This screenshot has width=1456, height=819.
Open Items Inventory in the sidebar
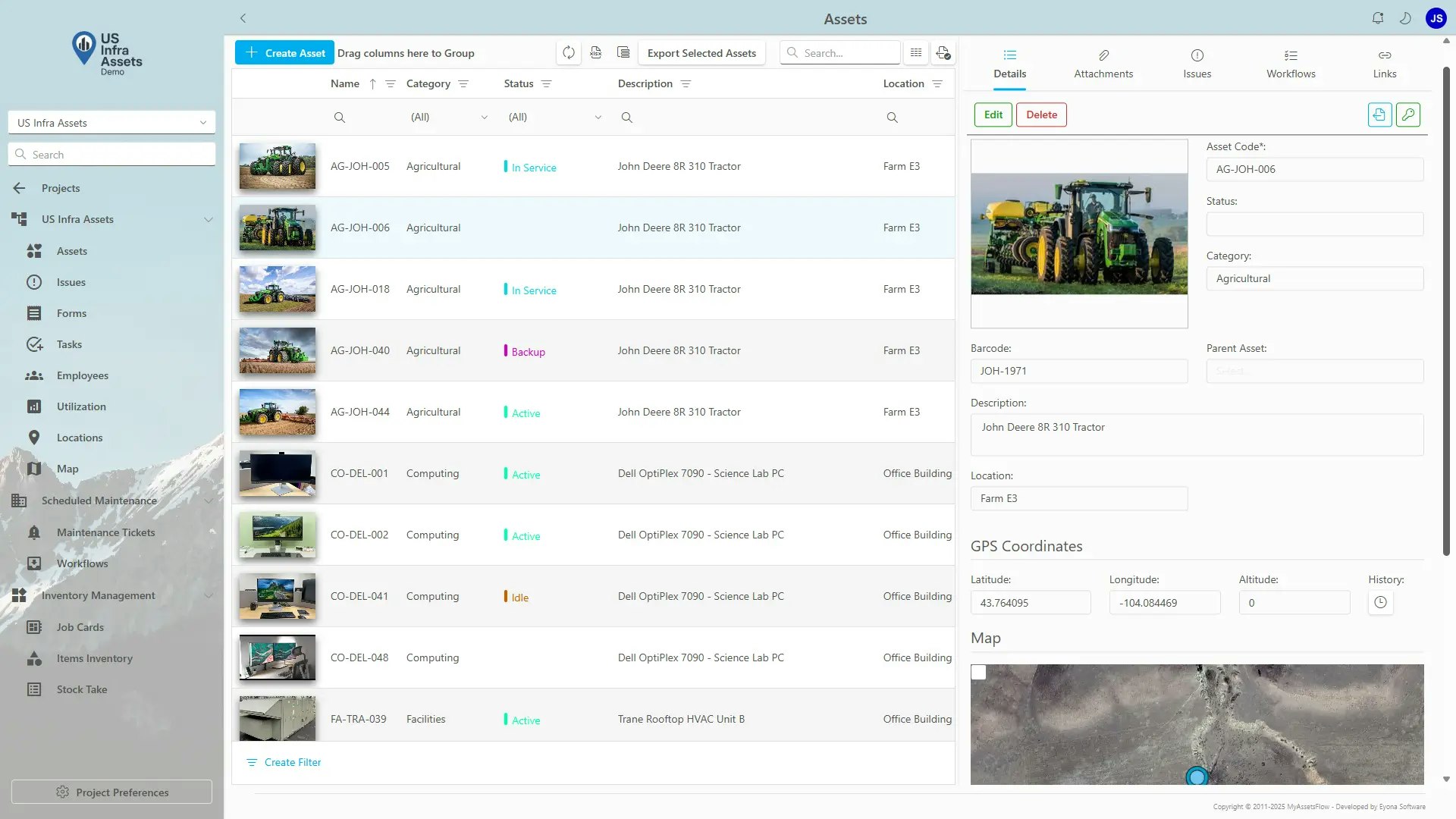pyautogui.click(x=94, y=658)
